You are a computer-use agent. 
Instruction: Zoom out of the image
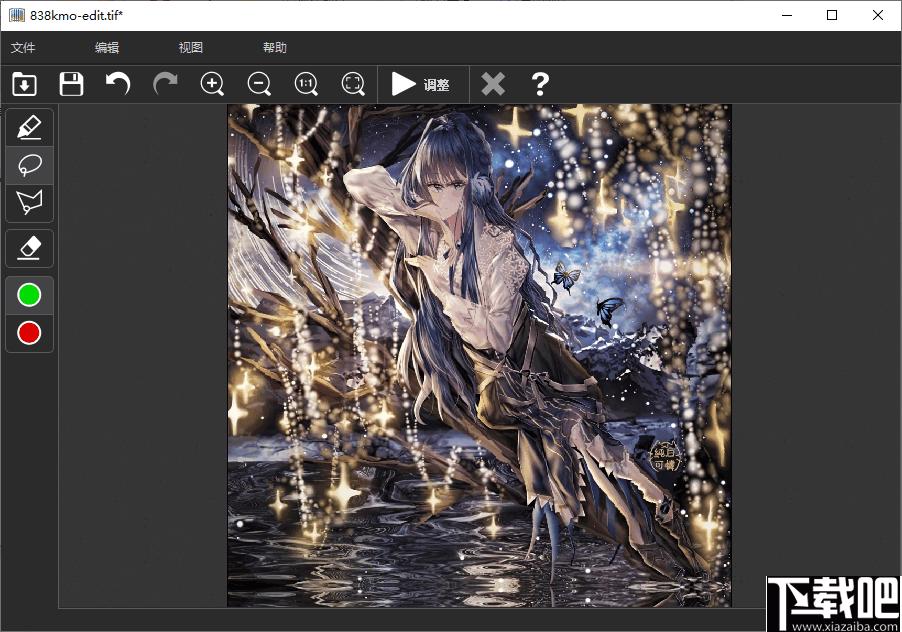tap(259, 85)
